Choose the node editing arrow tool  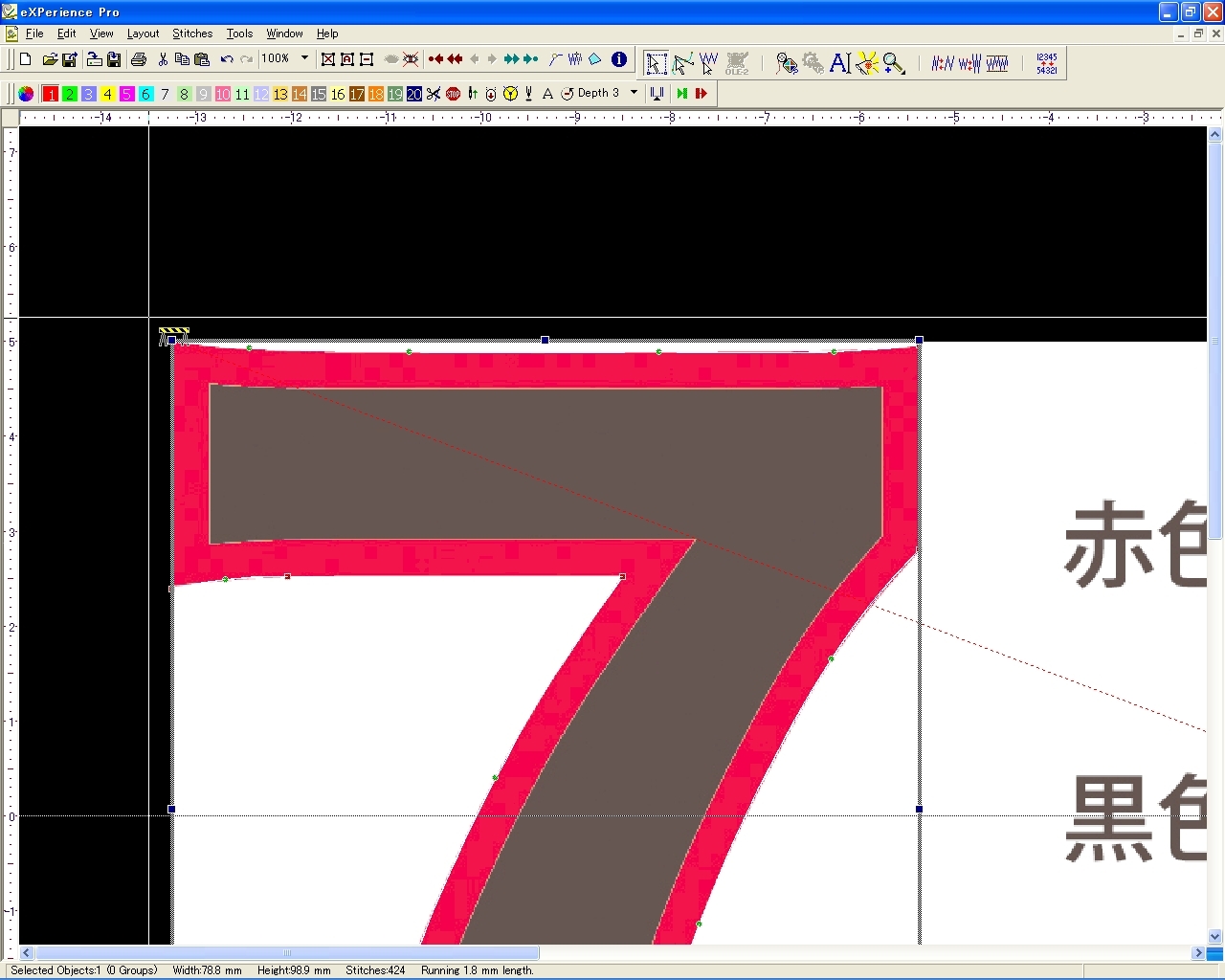click(x=682, y=63)
